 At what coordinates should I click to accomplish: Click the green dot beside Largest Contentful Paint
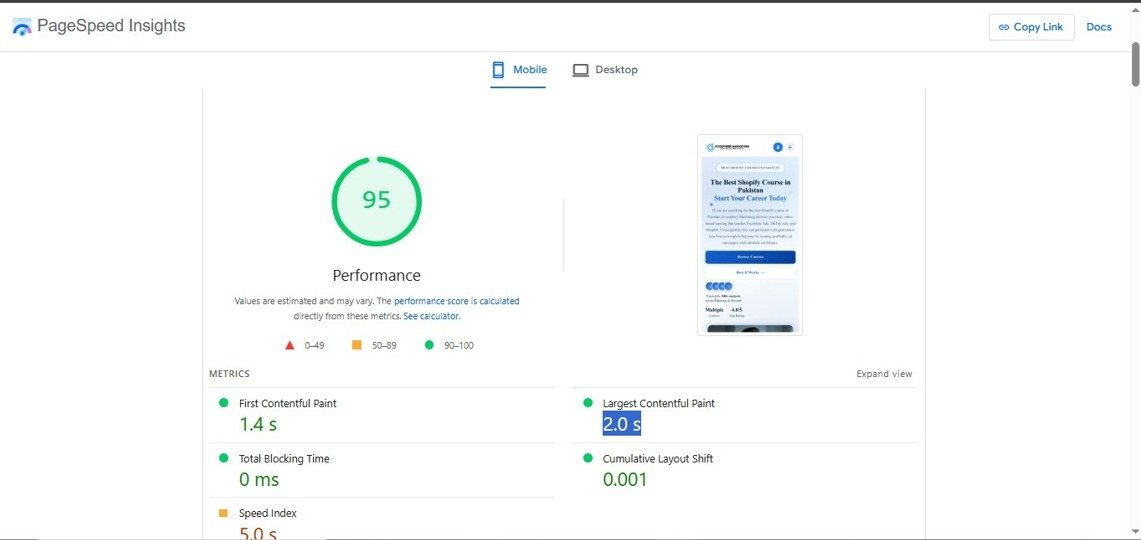(587, 402)
